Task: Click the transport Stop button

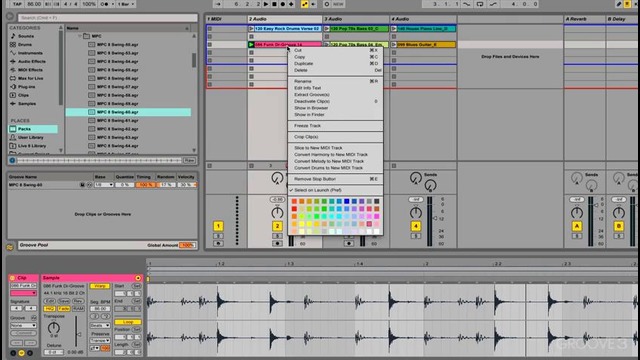Action: click(274, 4)
